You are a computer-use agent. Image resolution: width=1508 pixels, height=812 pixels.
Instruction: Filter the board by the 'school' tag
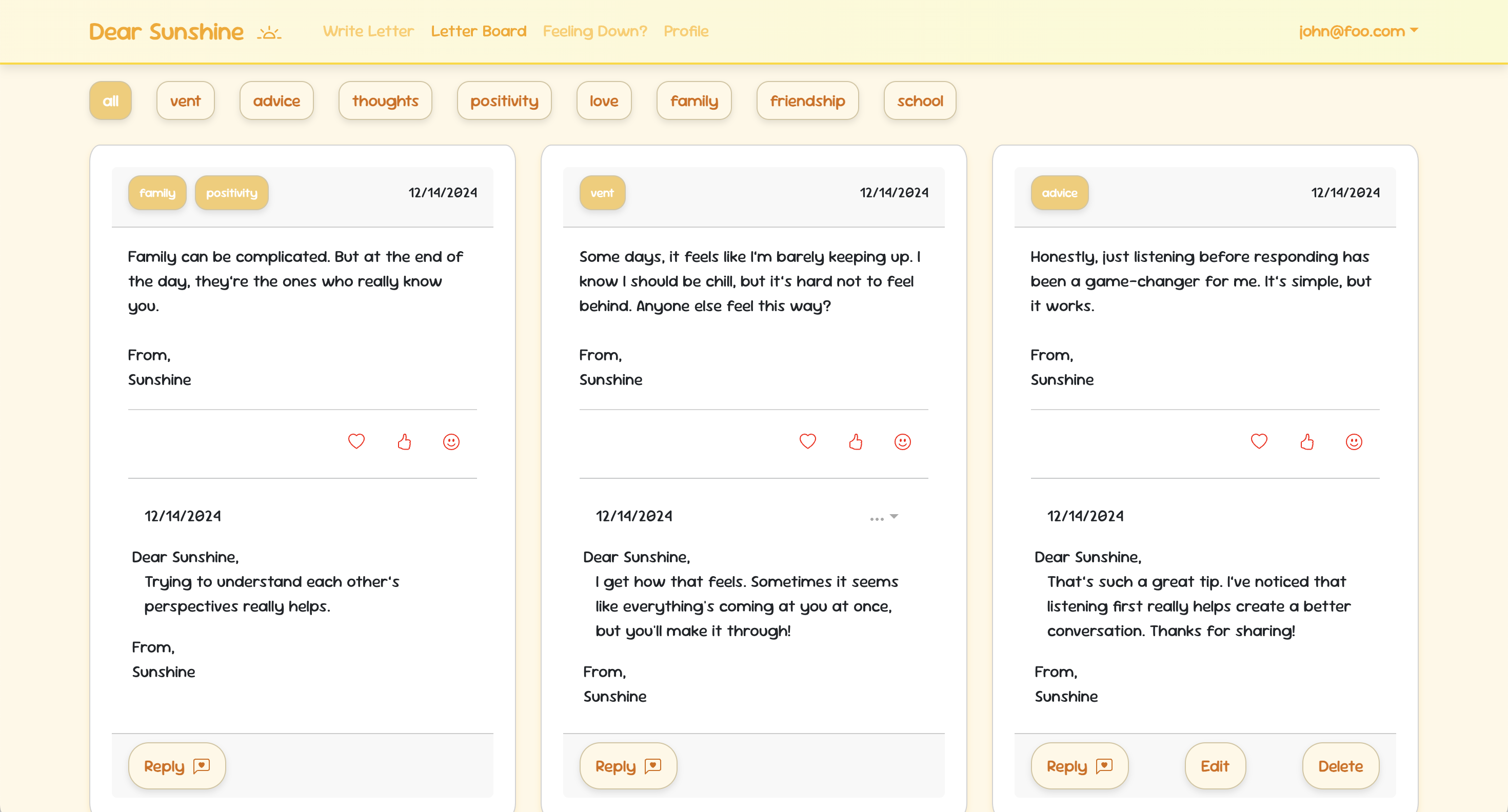tap(920, 100)
